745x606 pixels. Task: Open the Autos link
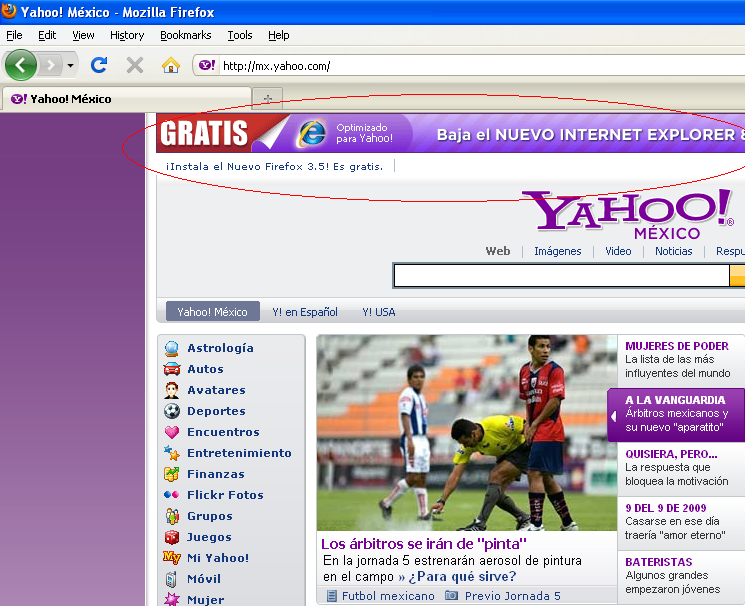coord(205,369)
